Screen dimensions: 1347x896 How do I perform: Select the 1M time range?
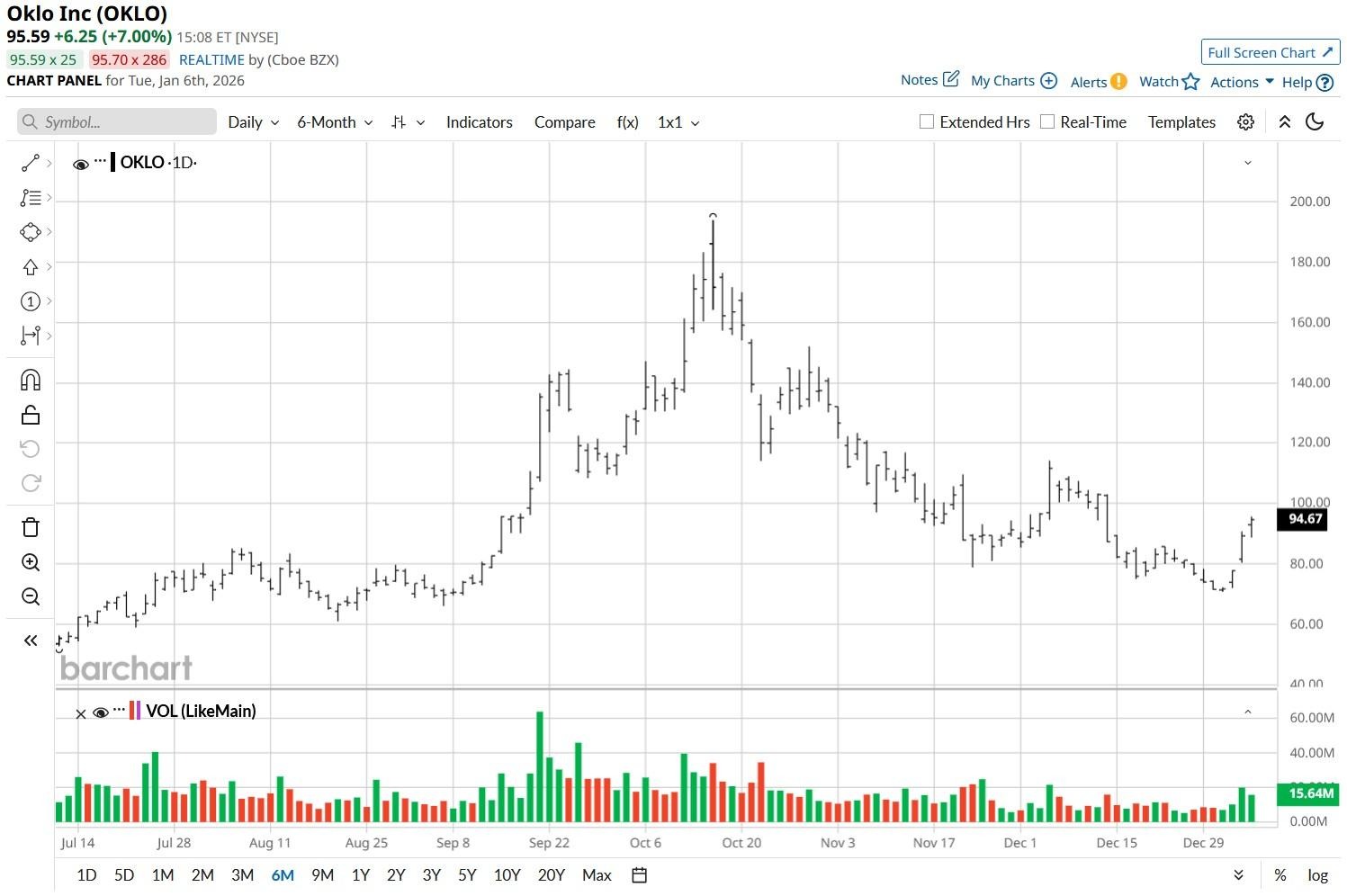[x=163, y=875]
